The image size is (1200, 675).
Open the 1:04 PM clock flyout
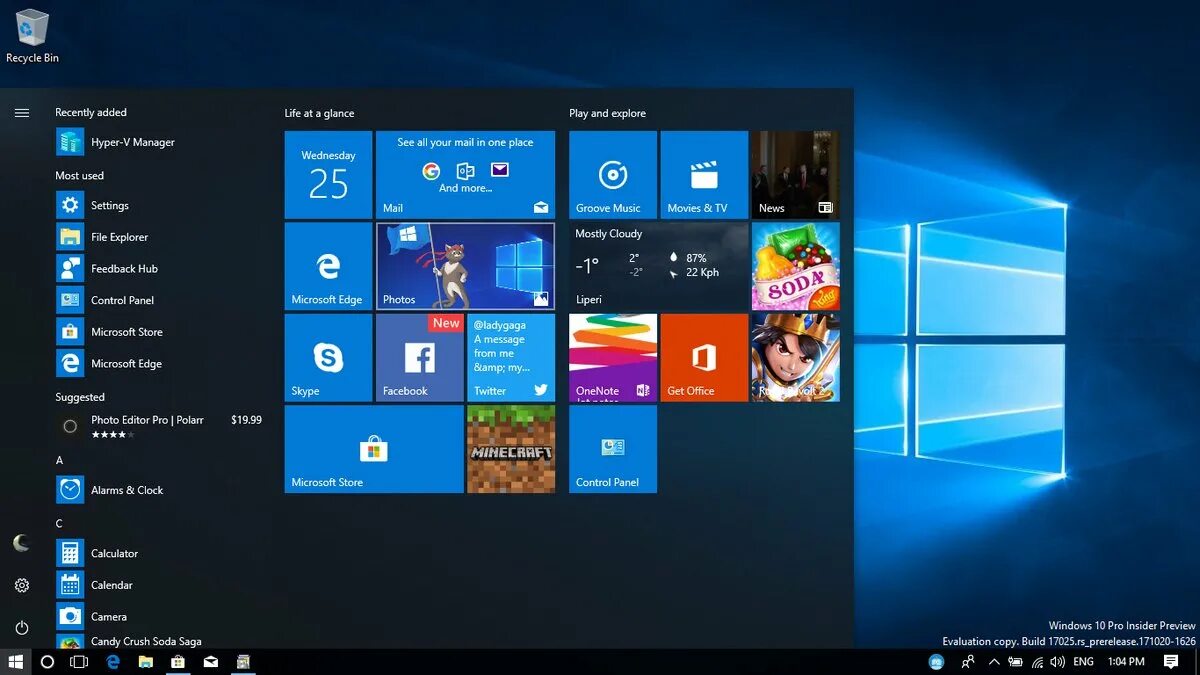tap(1127, 662)
